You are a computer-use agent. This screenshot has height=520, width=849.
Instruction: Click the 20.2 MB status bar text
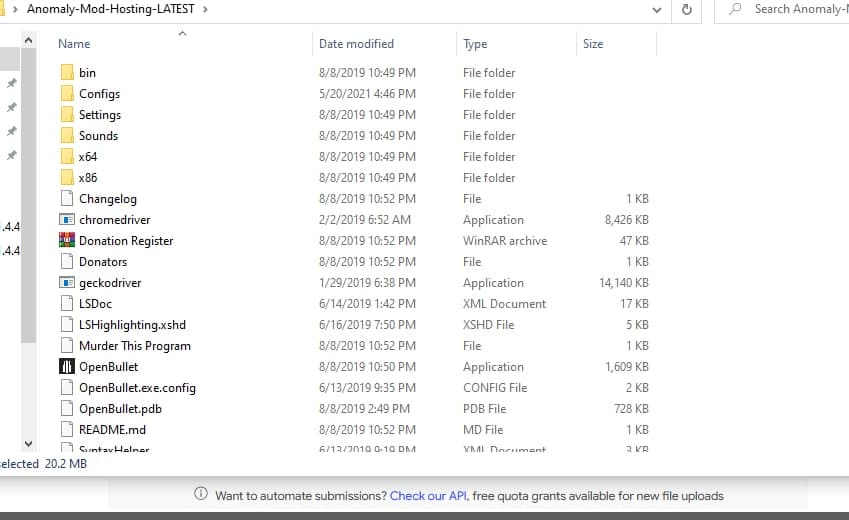click(66, 464)
